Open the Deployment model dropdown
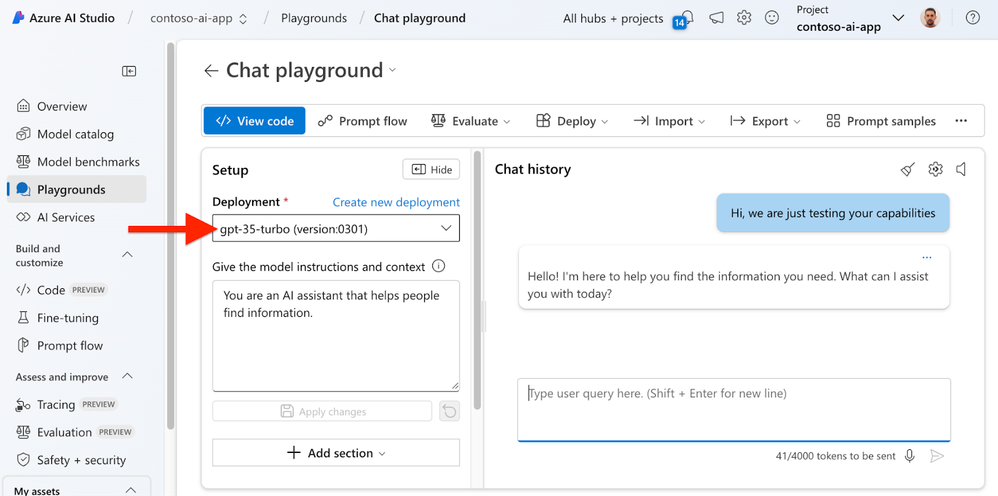Screen dimensions: 998x496 point(336,229)
